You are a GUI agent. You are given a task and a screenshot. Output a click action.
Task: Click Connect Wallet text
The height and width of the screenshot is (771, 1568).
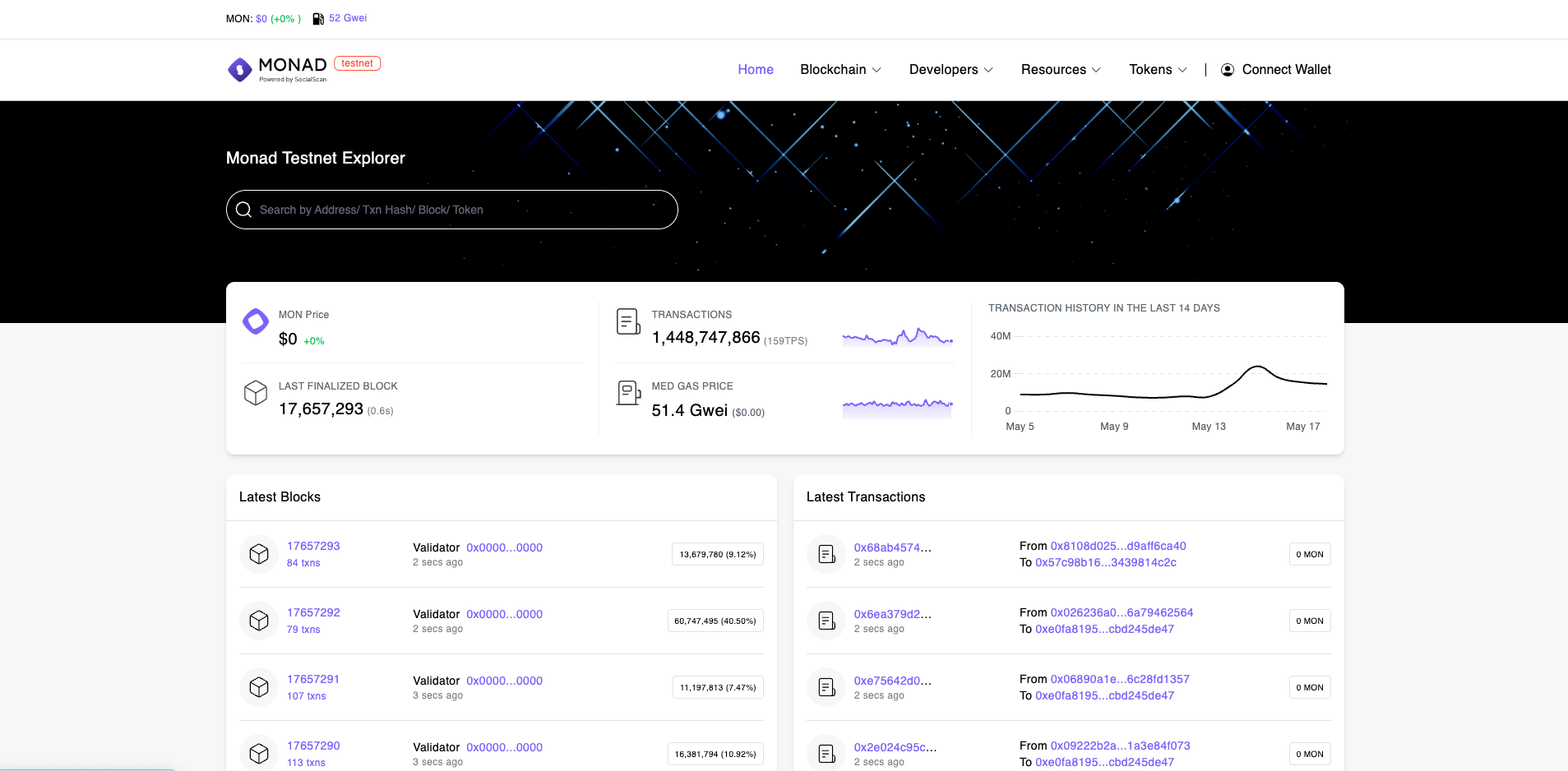1287,70
